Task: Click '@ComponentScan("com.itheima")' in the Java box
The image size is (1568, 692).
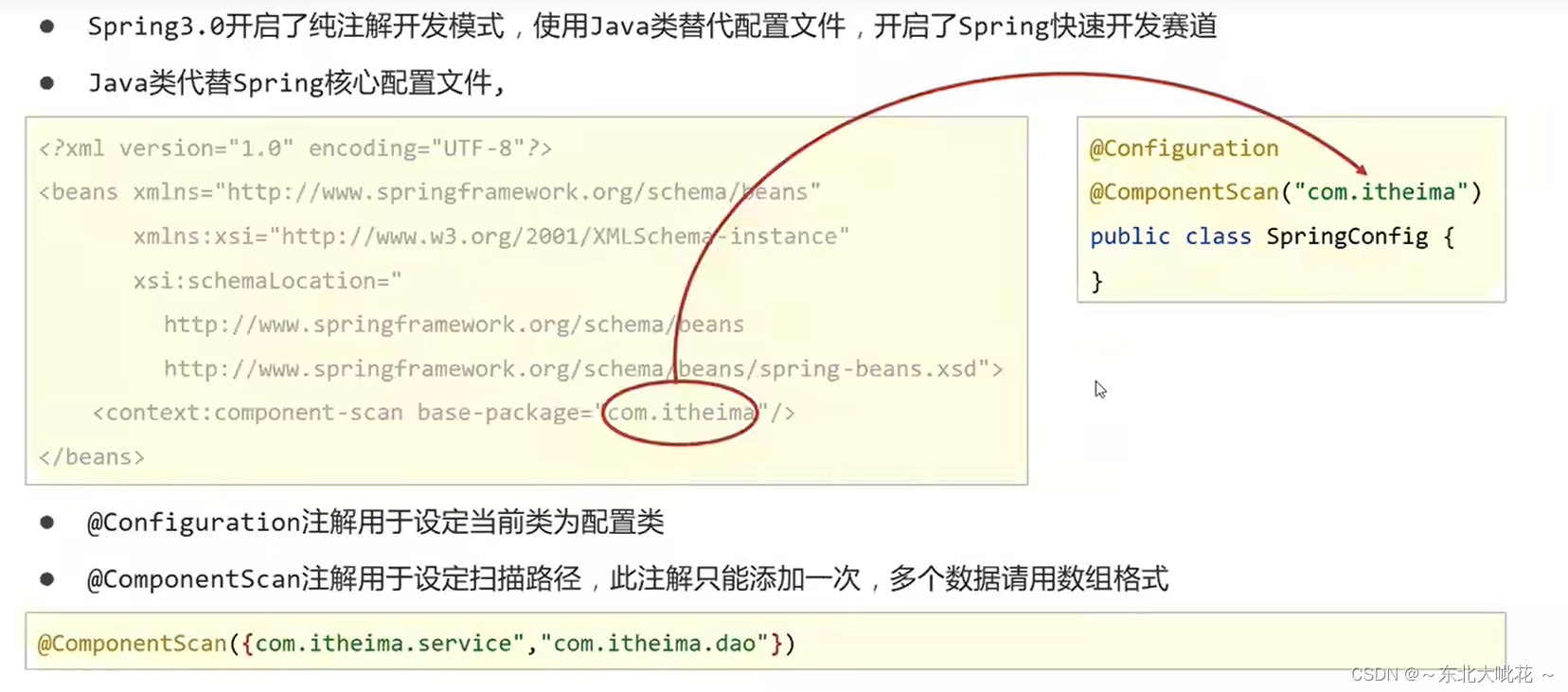Action: pyautogui.click(x=1286, y=192)
